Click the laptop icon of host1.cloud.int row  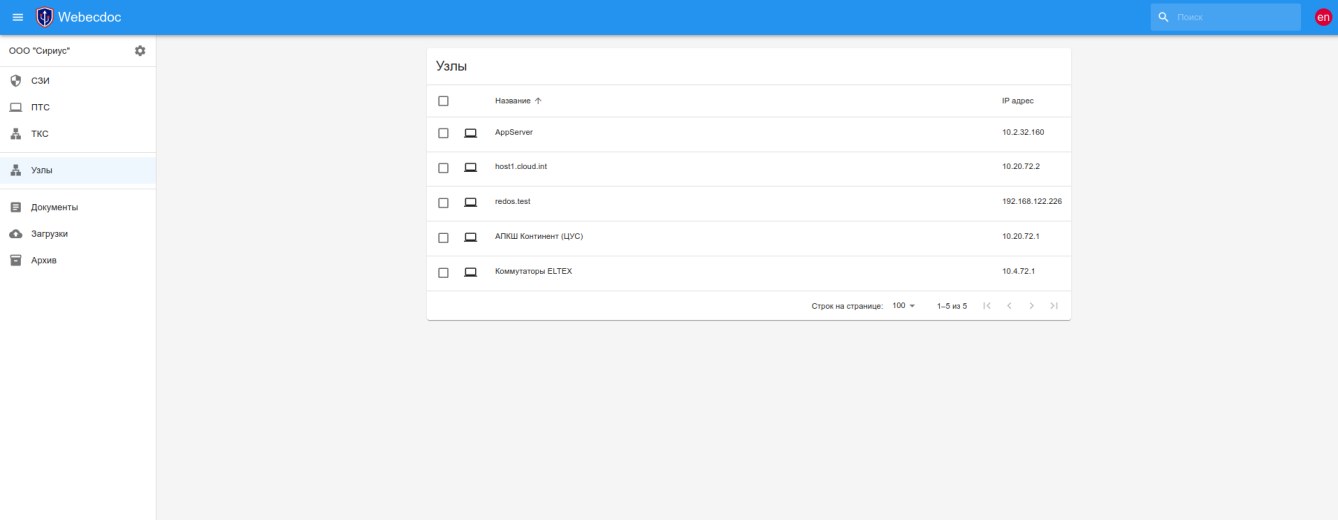[x=471, y=167]
